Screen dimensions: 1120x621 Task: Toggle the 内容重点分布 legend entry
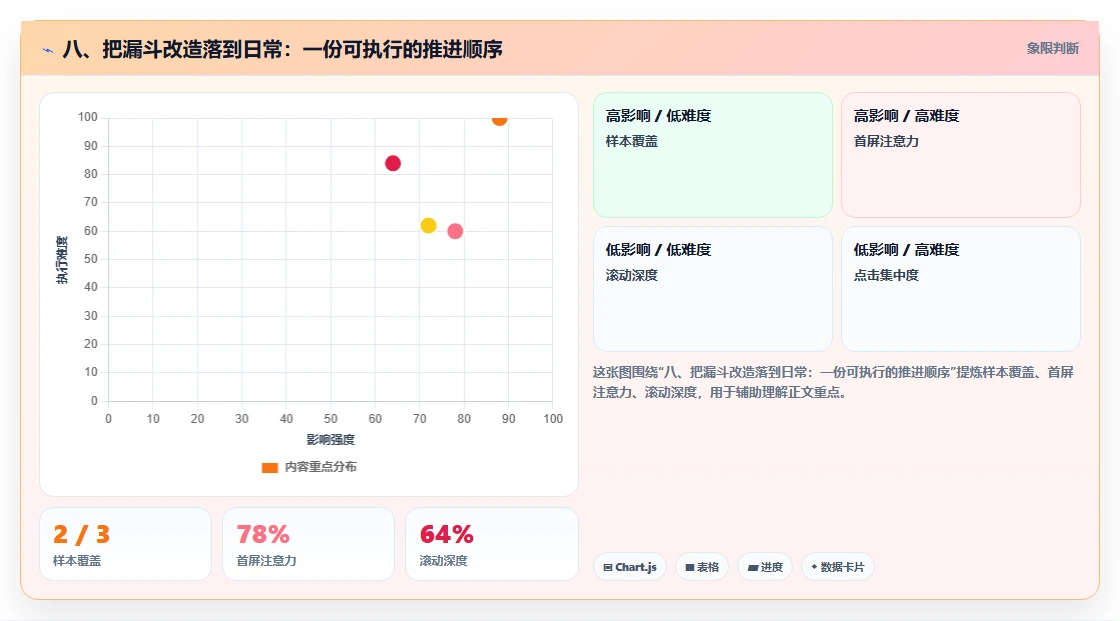click(309, 467)
